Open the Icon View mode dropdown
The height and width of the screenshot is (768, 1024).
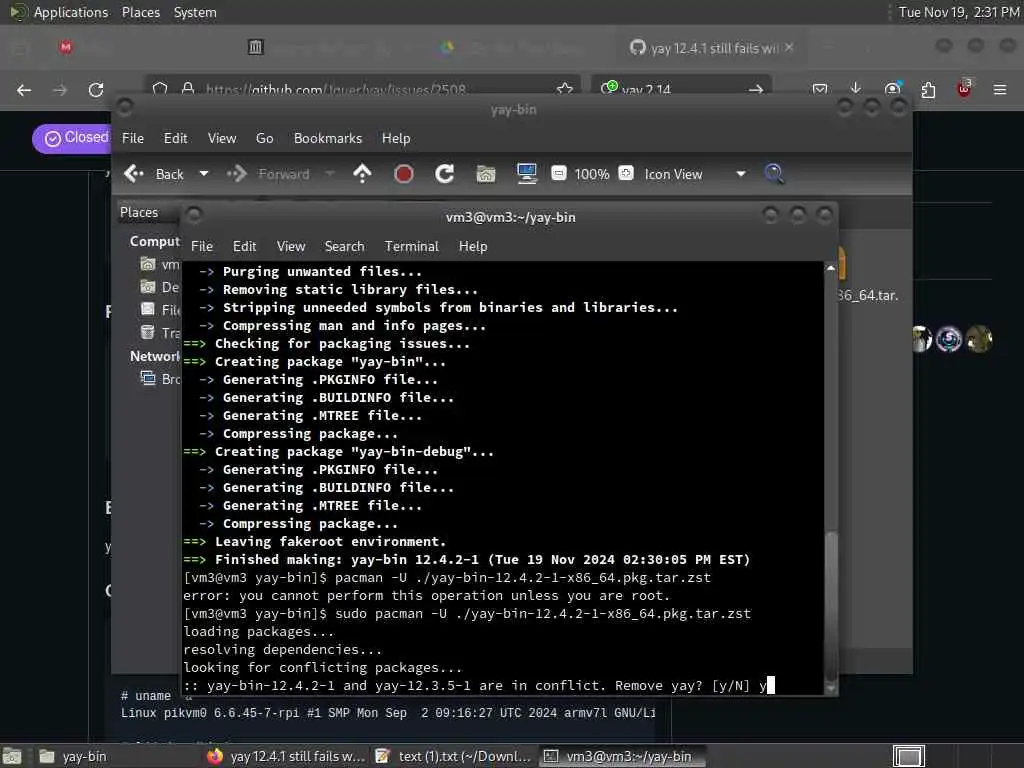[695, 174]
